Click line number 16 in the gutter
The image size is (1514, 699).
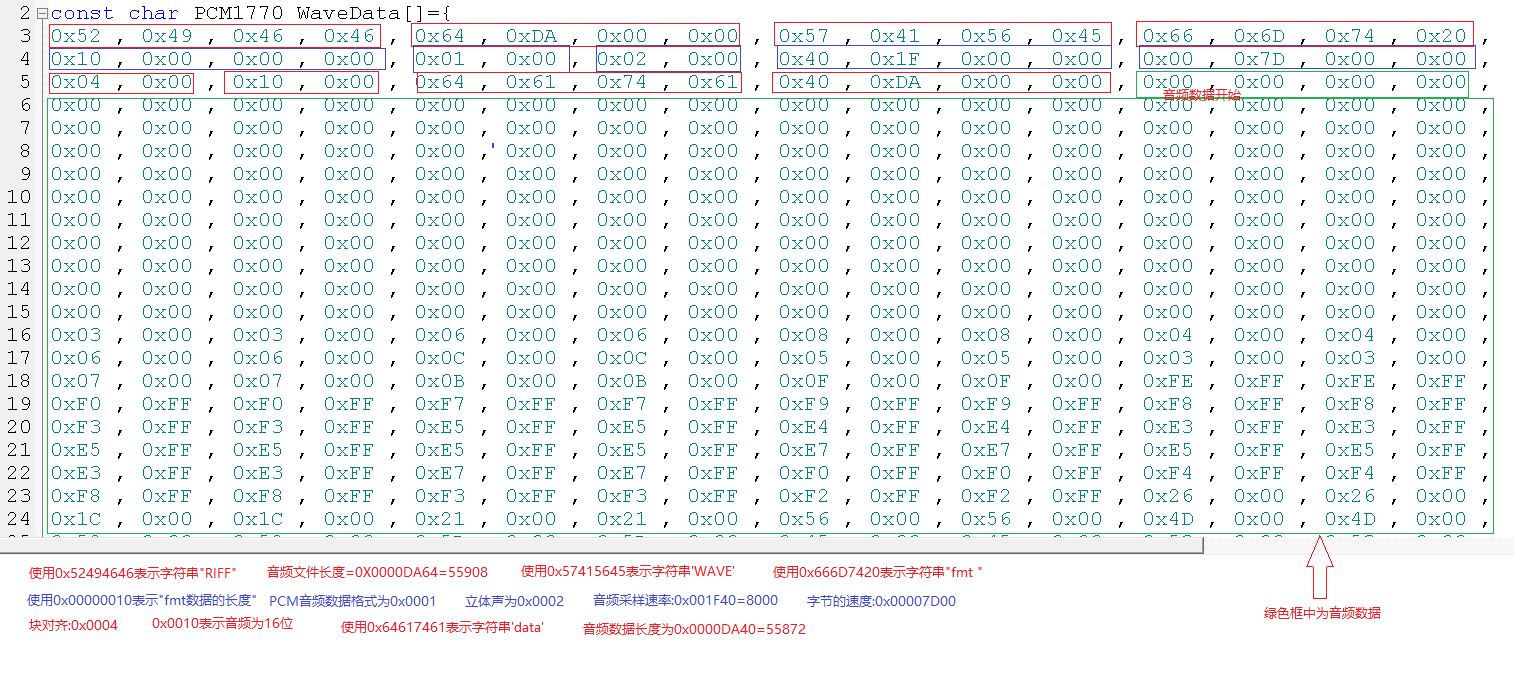[19, 335]
